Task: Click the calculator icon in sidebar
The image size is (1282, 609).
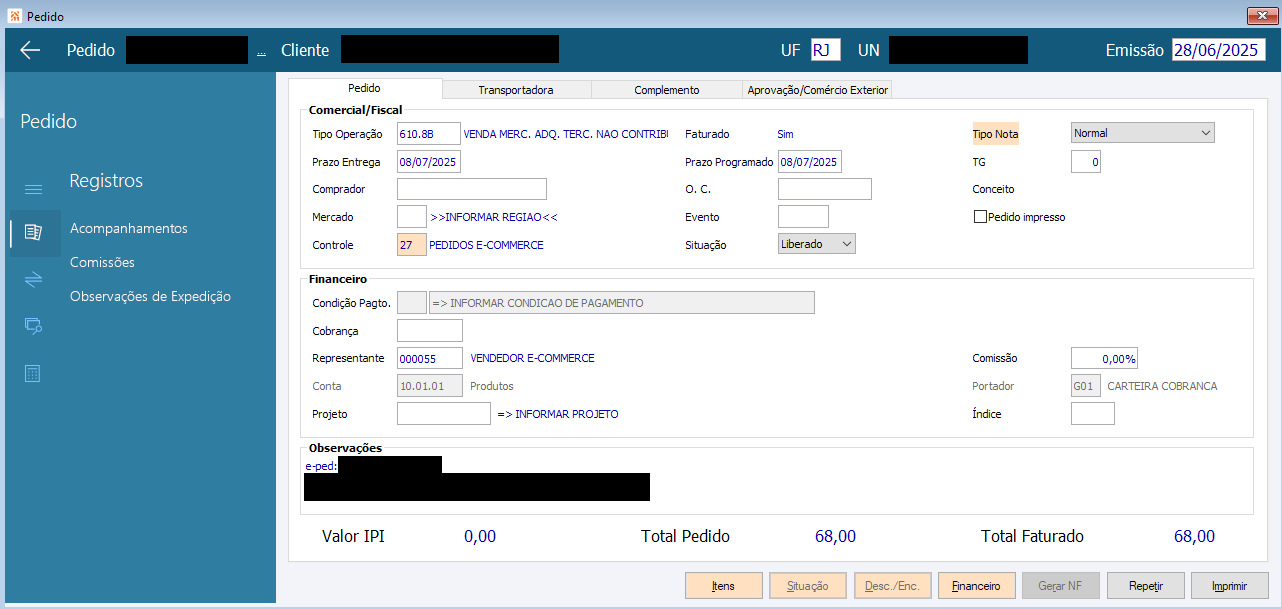Action: point(33,373)
